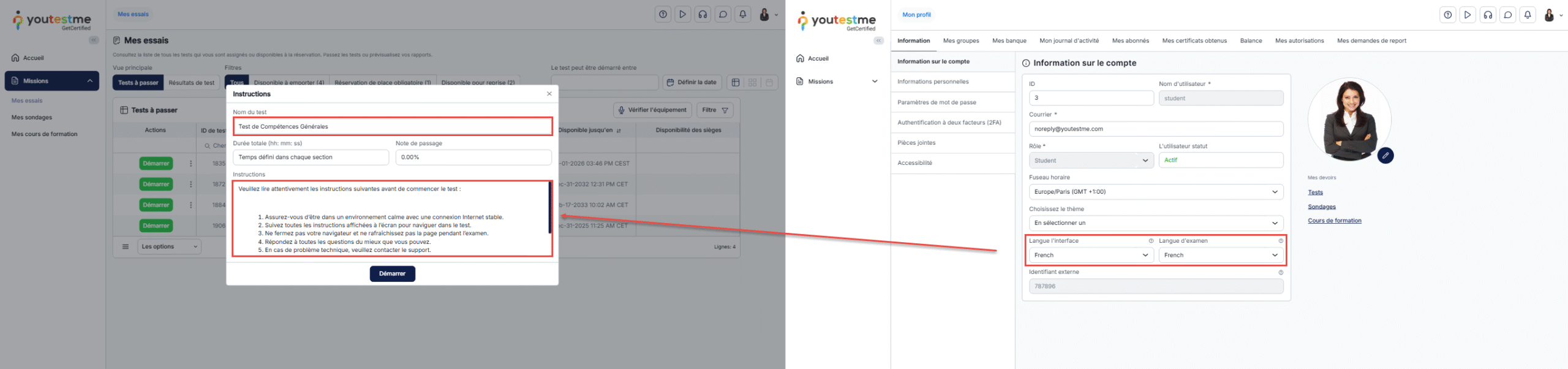Viewport: 1568px width, 369px height.
Task: Toggle main view to Tests à passer
Action: 138,83
